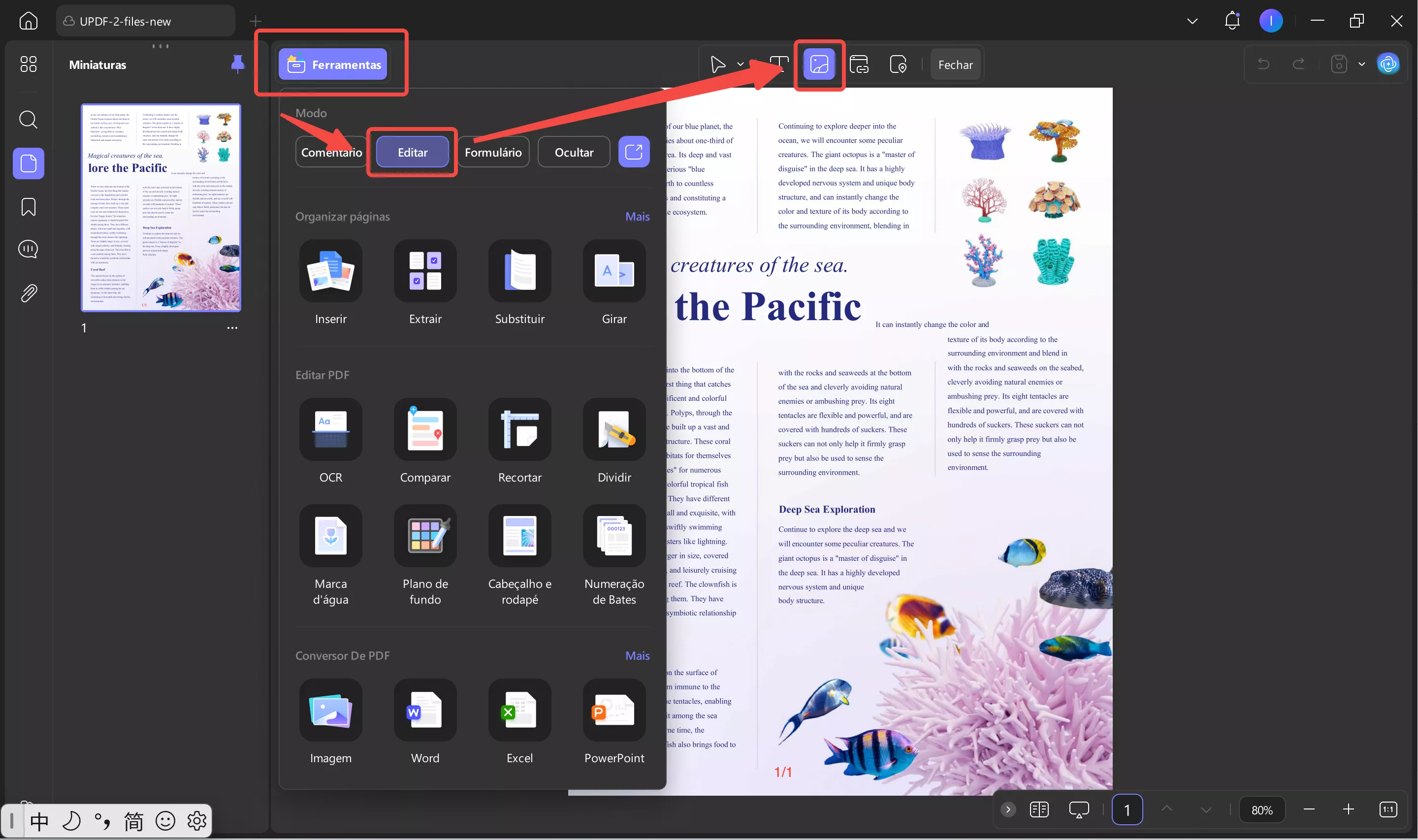1418x840 pixels.
Task: Click Mais link beside Organizar páginas
Action: coord(637,217)
